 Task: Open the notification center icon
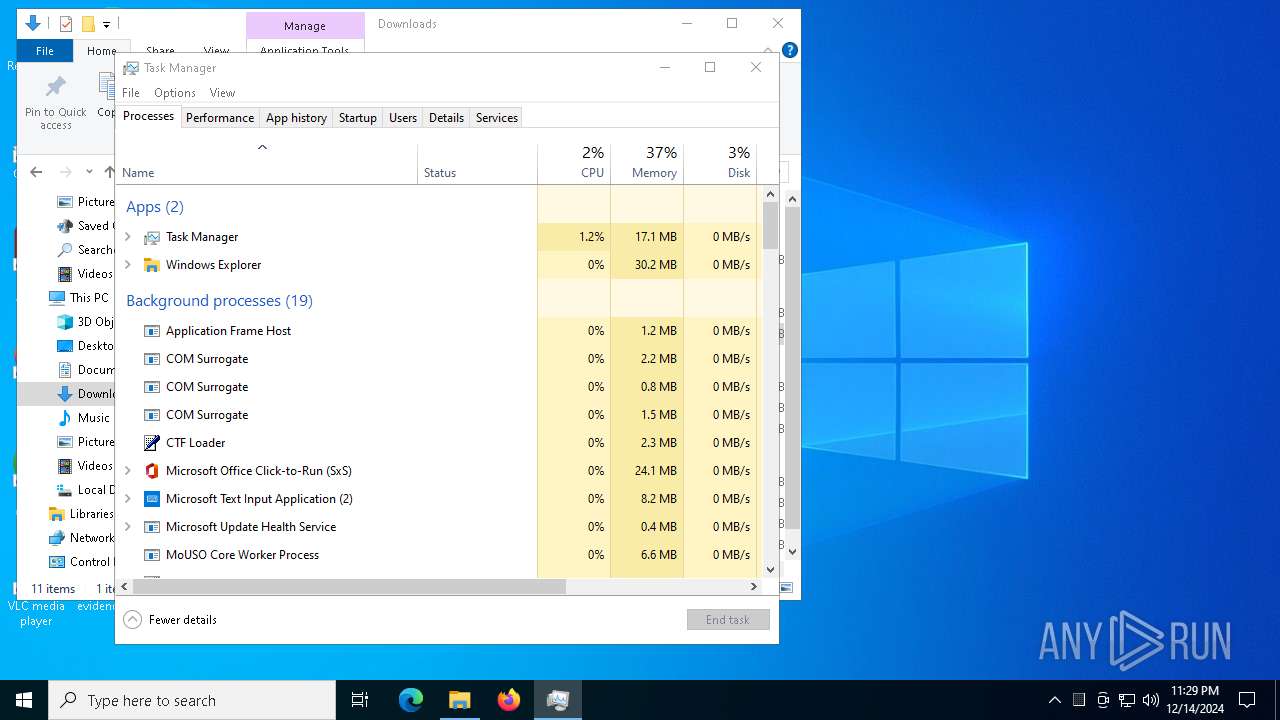1247,700
